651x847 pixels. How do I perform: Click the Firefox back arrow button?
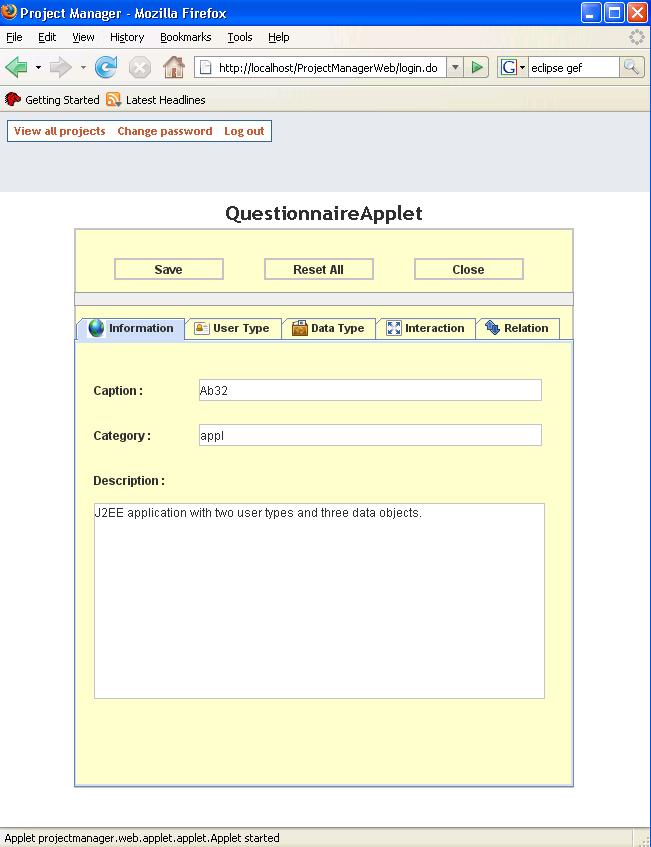pos(17,68)
